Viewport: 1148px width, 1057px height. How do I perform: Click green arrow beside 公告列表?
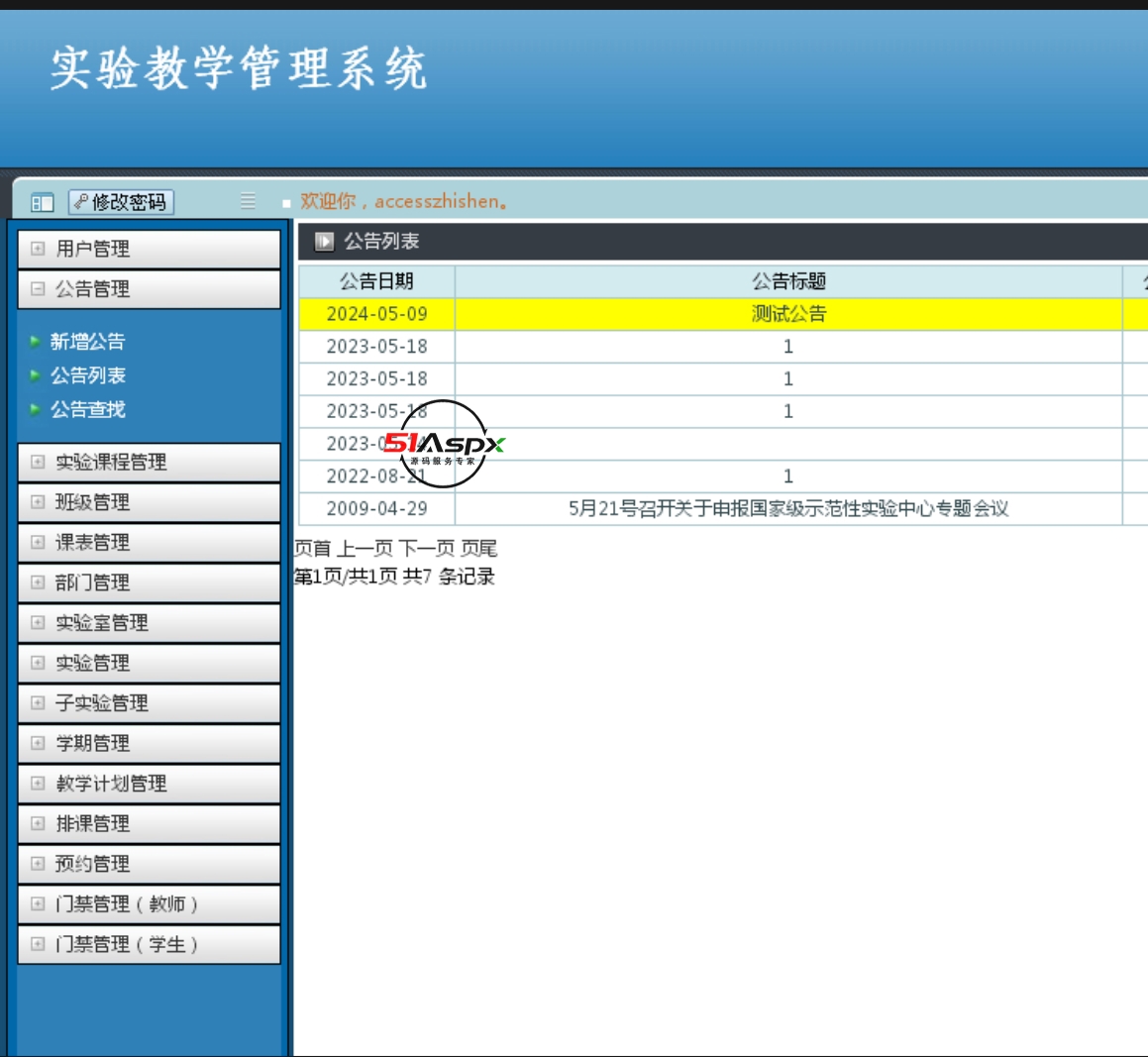[35, 375]
